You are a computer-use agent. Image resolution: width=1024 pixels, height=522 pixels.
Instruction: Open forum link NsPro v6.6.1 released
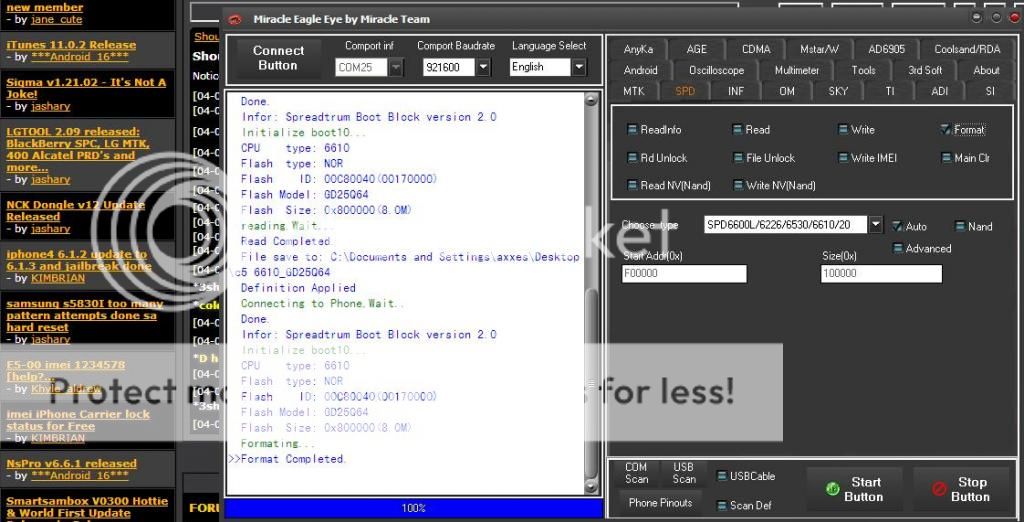coord(72,463)
